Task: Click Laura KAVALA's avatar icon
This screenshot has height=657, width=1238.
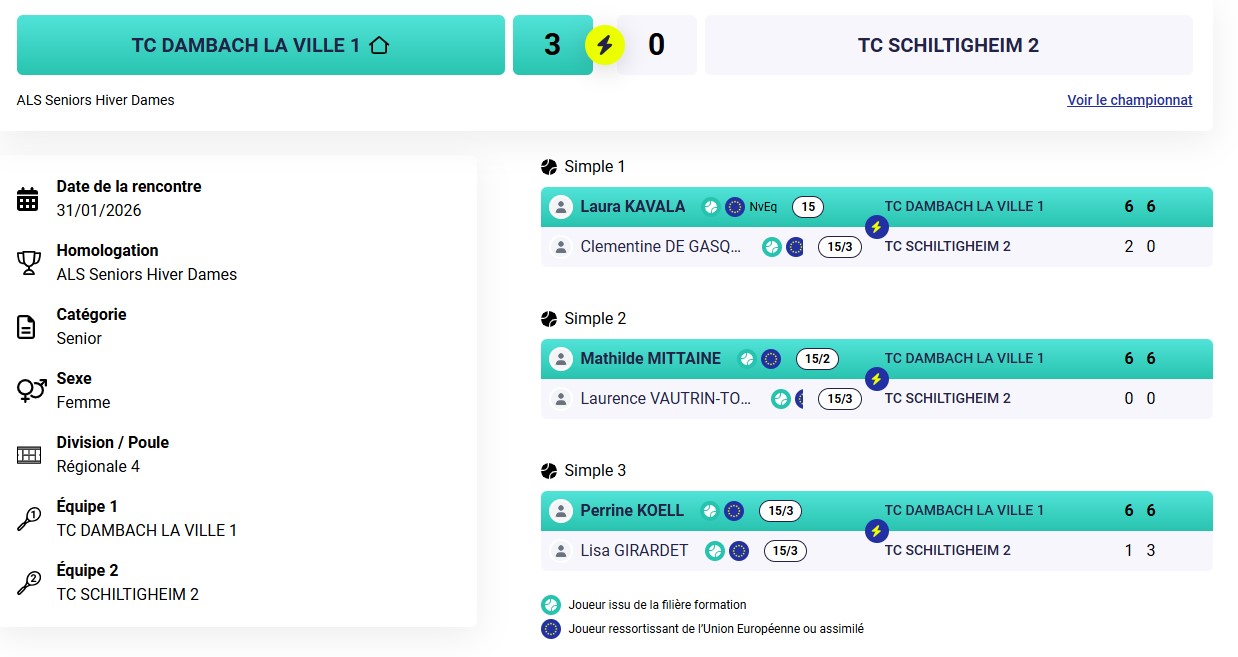Action: click(x=560, y=207)
